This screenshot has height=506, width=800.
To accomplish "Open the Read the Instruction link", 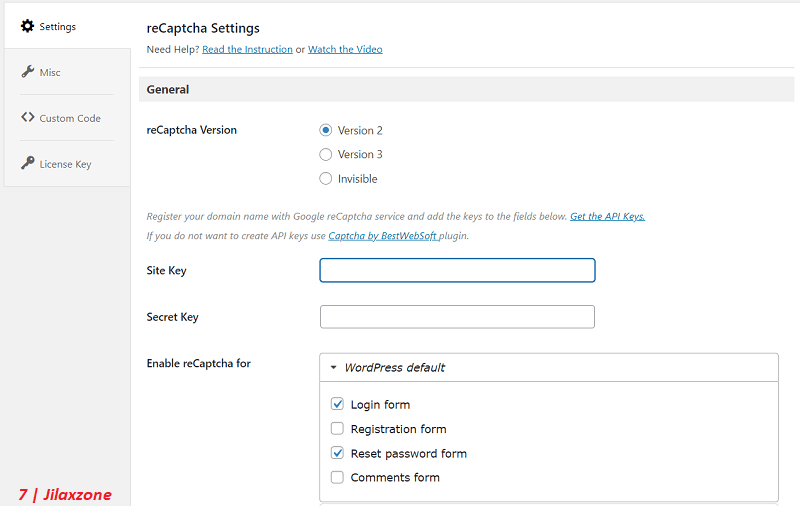I will coord(247,49).
